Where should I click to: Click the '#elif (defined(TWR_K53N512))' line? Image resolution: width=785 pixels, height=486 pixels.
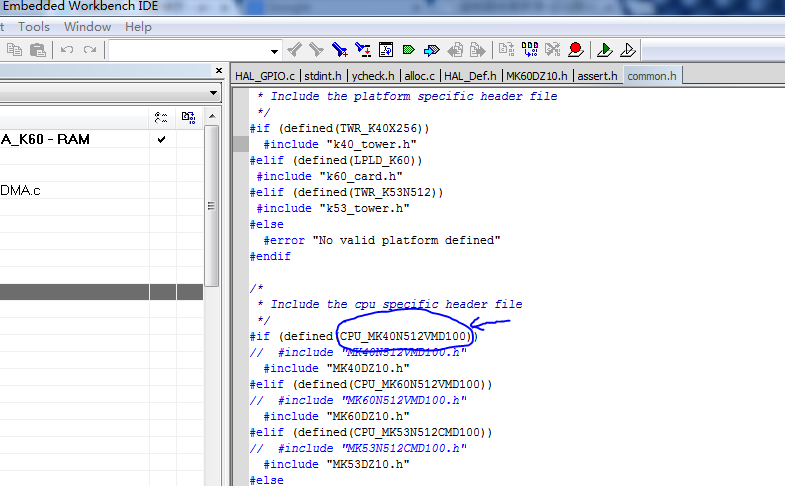346,192
